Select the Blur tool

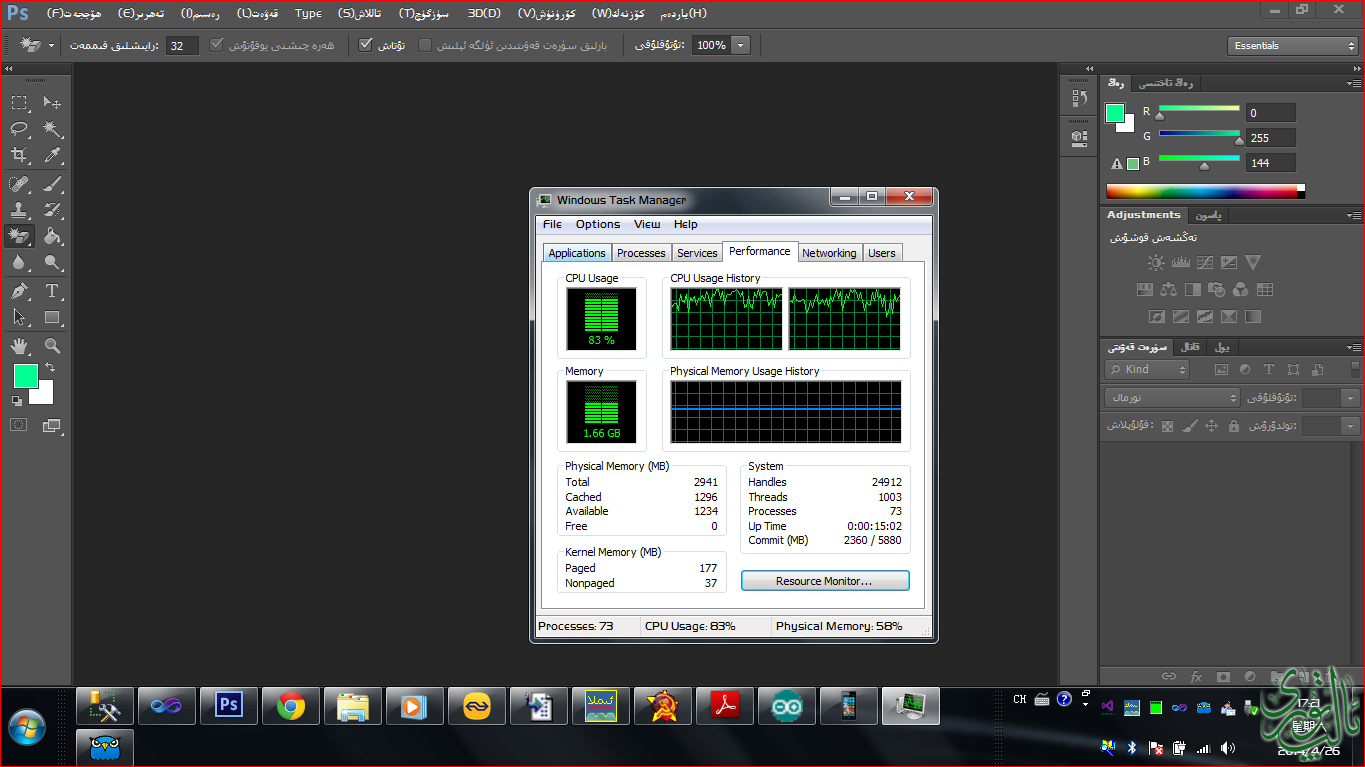pyautogui.click(x=19, y=263)
